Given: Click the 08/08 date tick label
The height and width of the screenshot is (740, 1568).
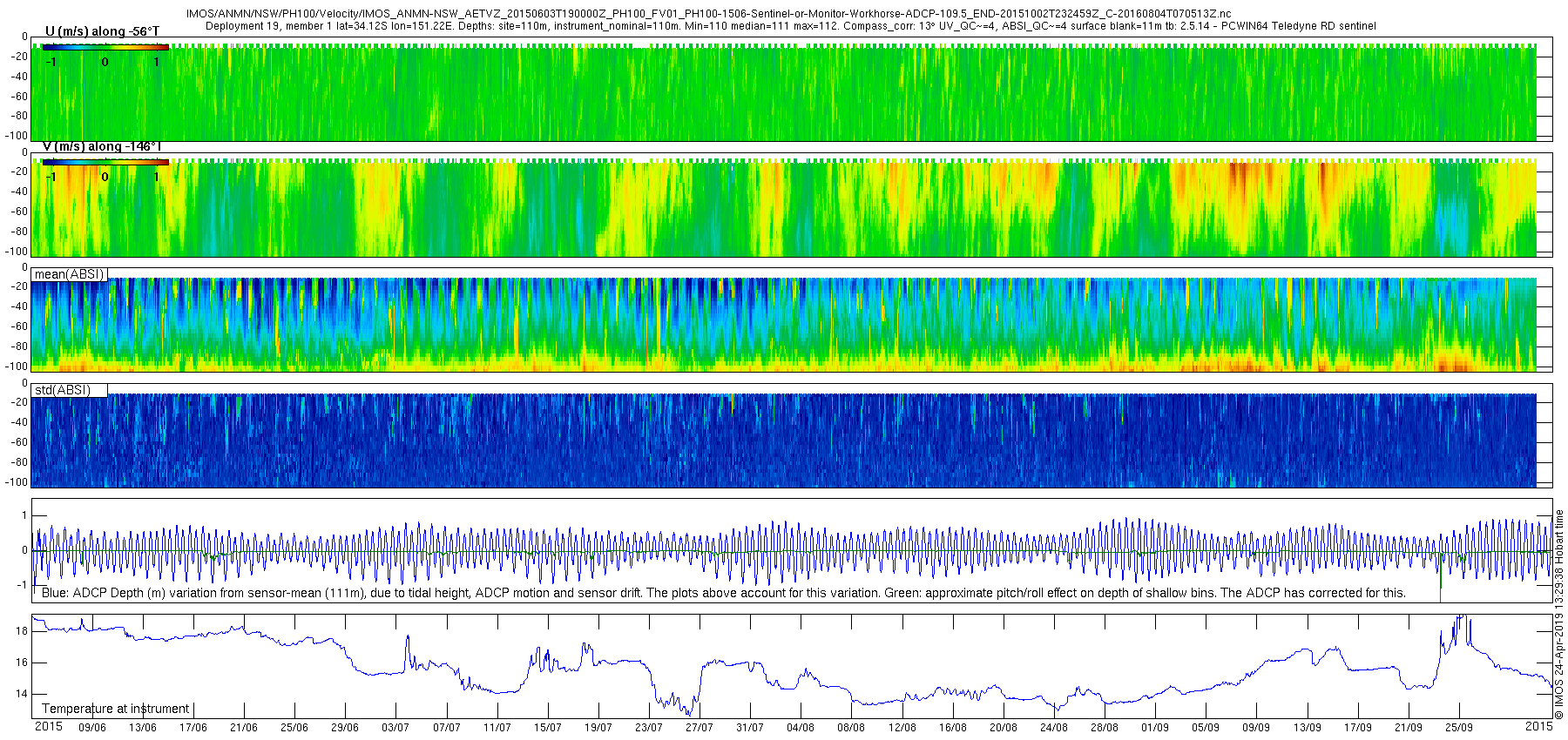Looking at the screenshot, I should coord(851,728).
